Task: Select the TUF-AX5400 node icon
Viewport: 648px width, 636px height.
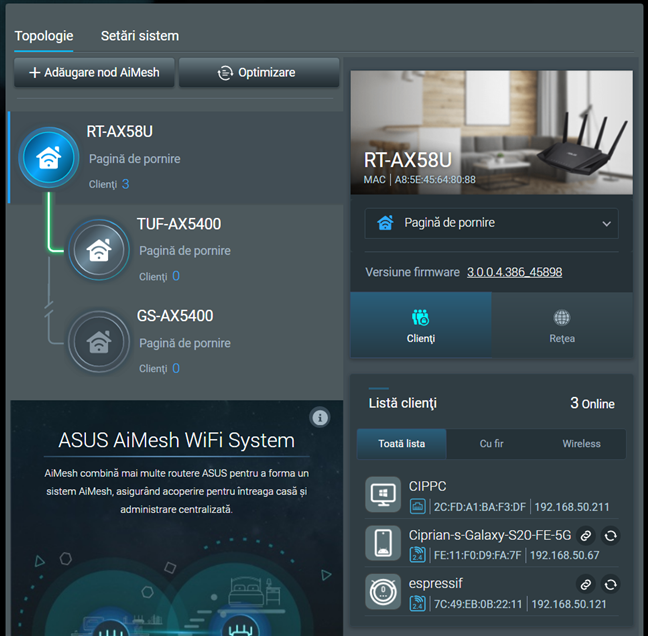Action: pos(99,250)
